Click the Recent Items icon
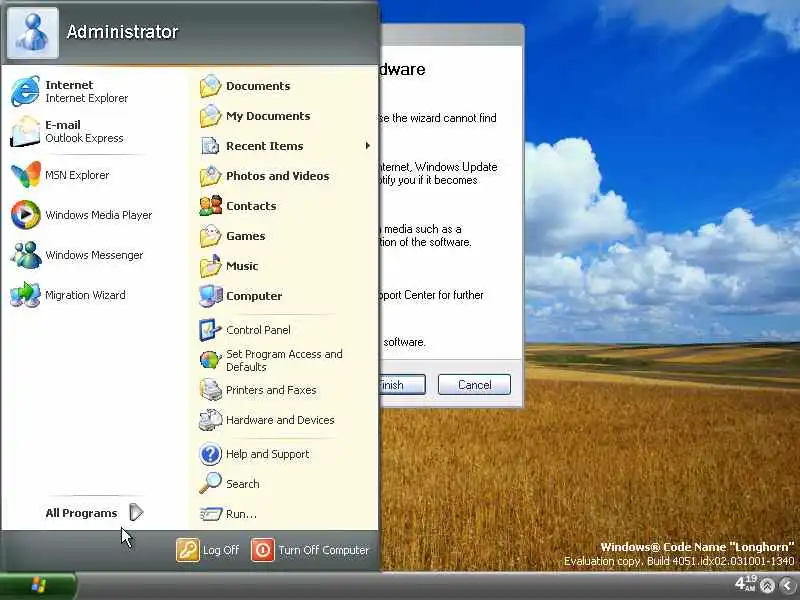Viewport: 800px width, 600px height. tap(210, 146)
